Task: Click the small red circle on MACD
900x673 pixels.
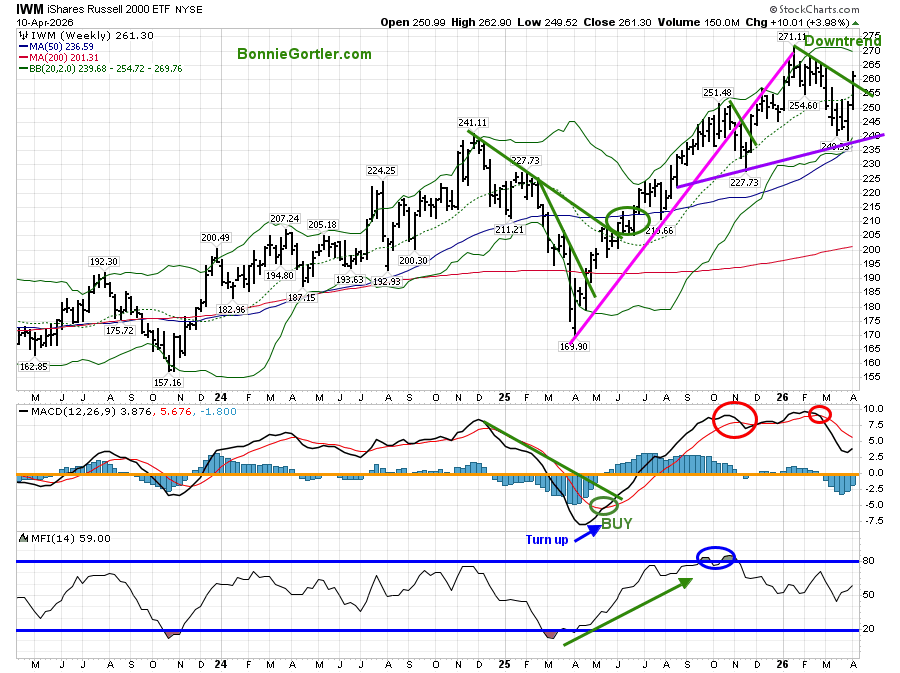Action: [x=820, y=413]
